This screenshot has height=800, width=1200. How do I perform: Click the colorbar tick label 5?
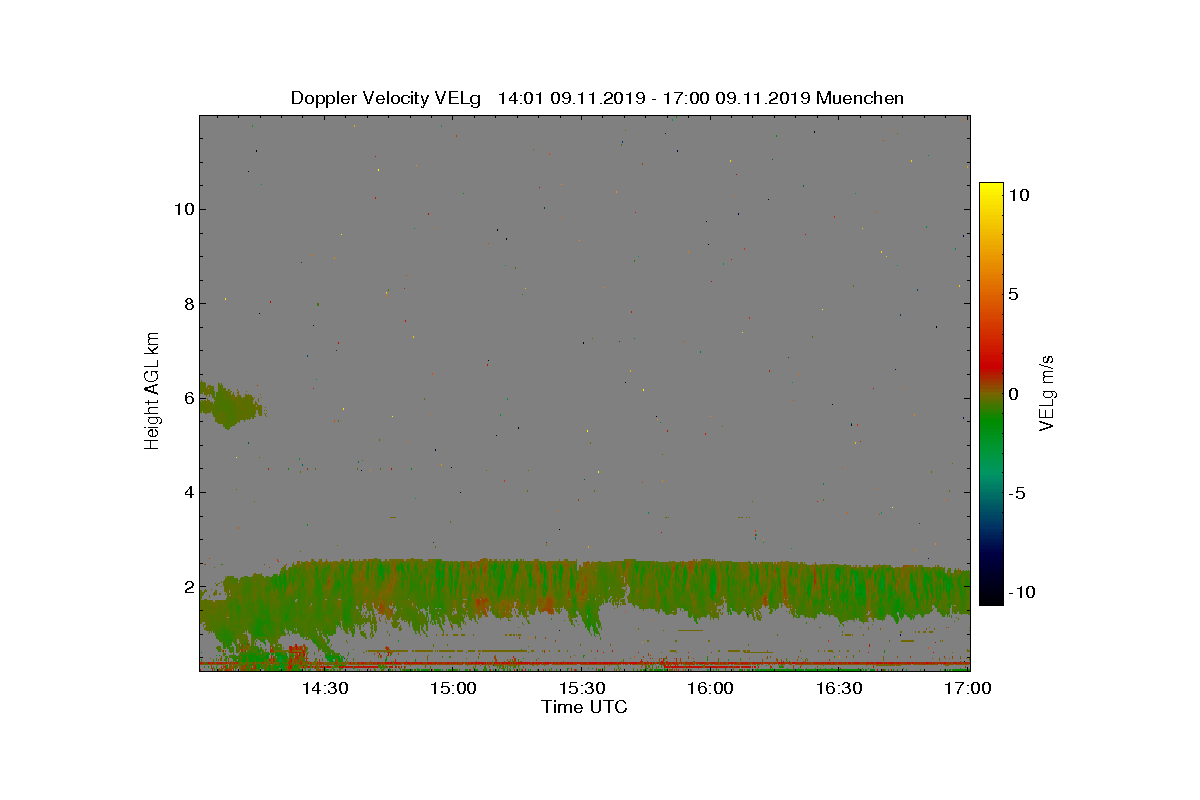pyautogui.click(x=1013, y=295)
